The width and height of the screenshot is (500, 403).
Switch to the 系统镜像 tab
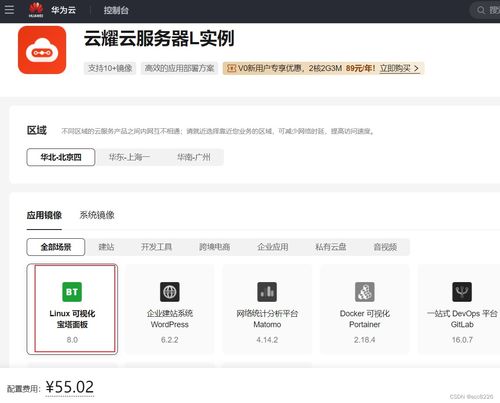pyautogui.click(x=97, y=215)
